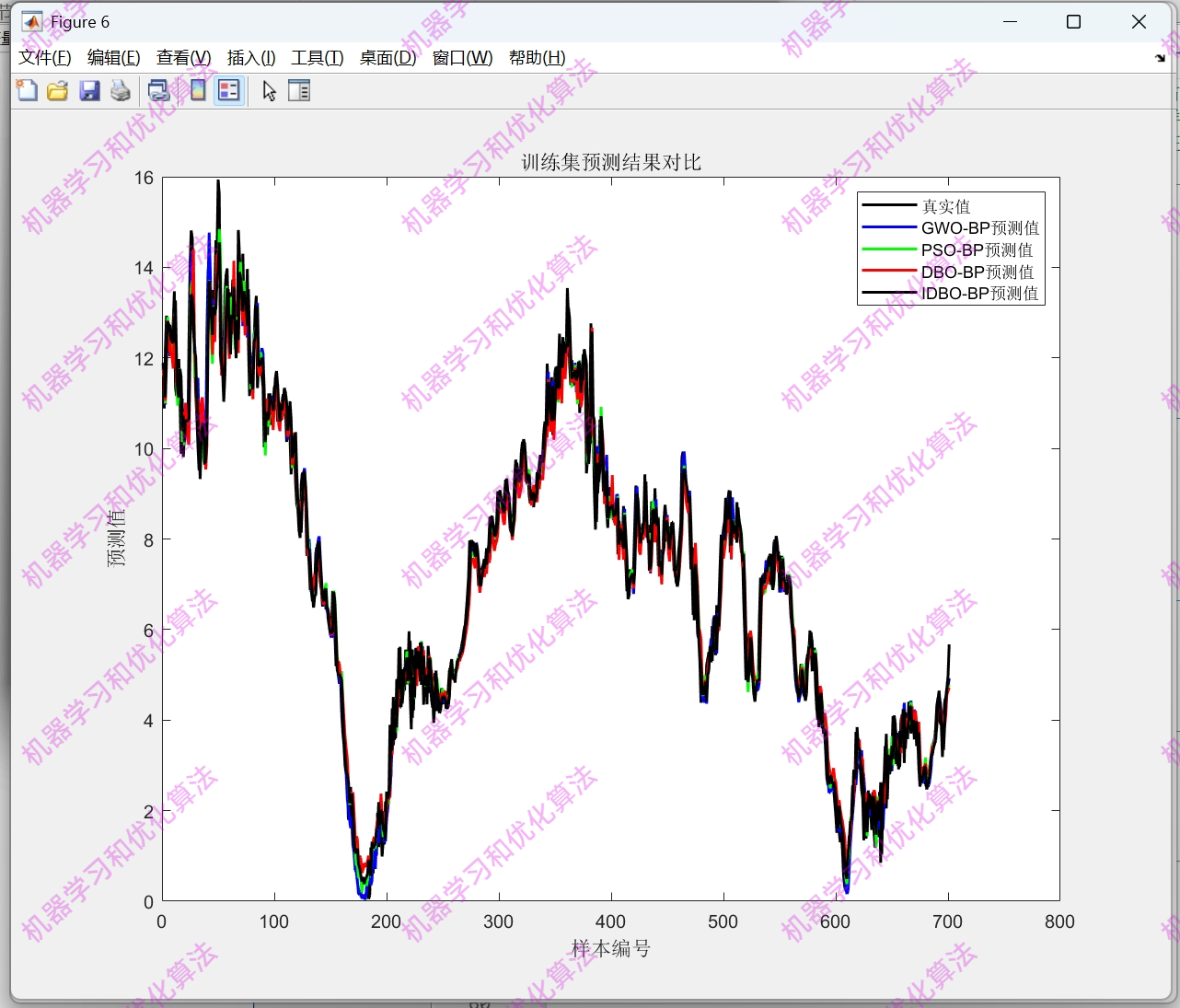
Task: Click the y-axis tick label 16
Action: [x=144, y=178]
